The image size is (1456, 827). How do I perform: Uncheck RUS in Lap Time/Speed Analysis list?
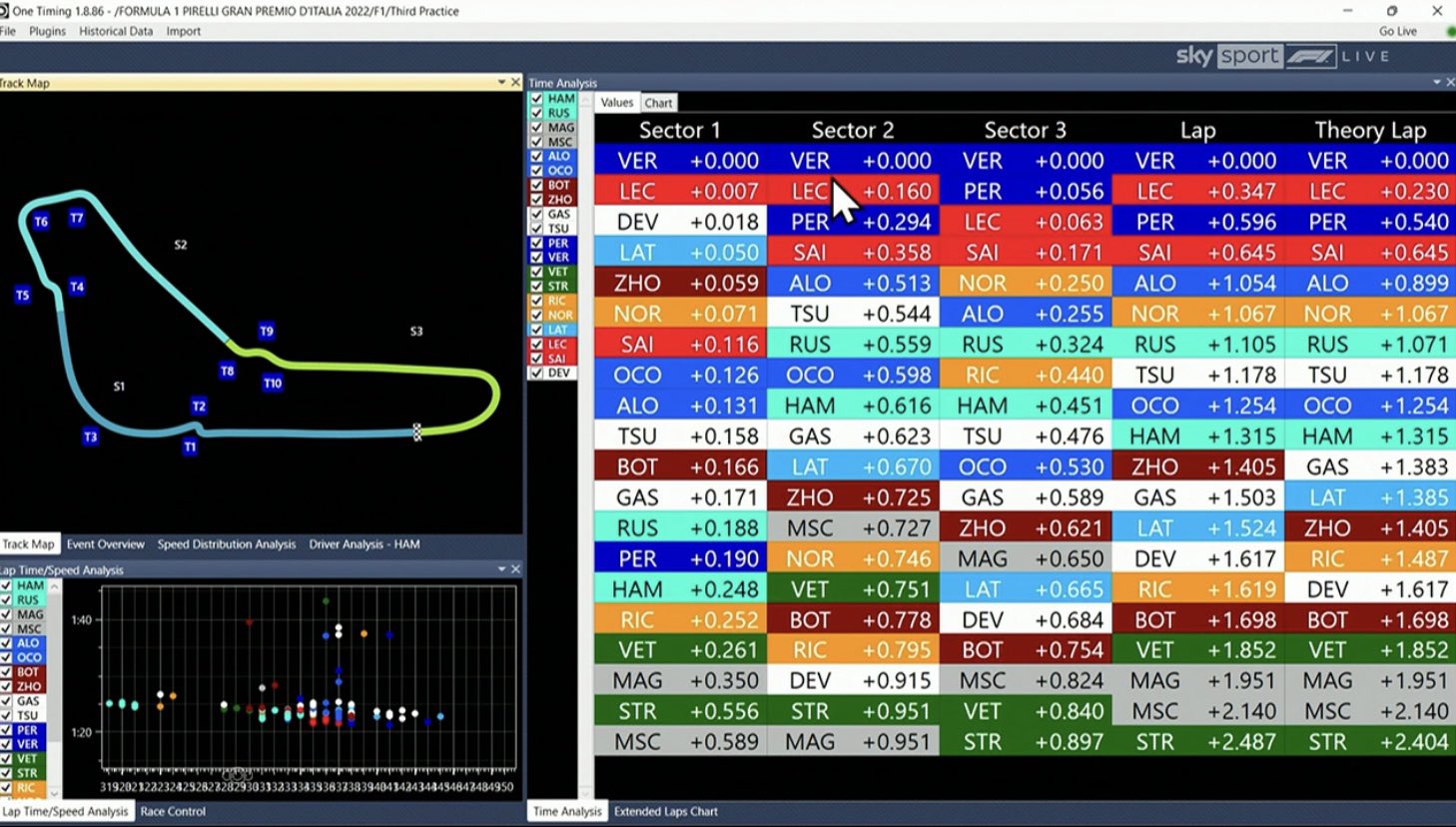[x=6, y=600]
